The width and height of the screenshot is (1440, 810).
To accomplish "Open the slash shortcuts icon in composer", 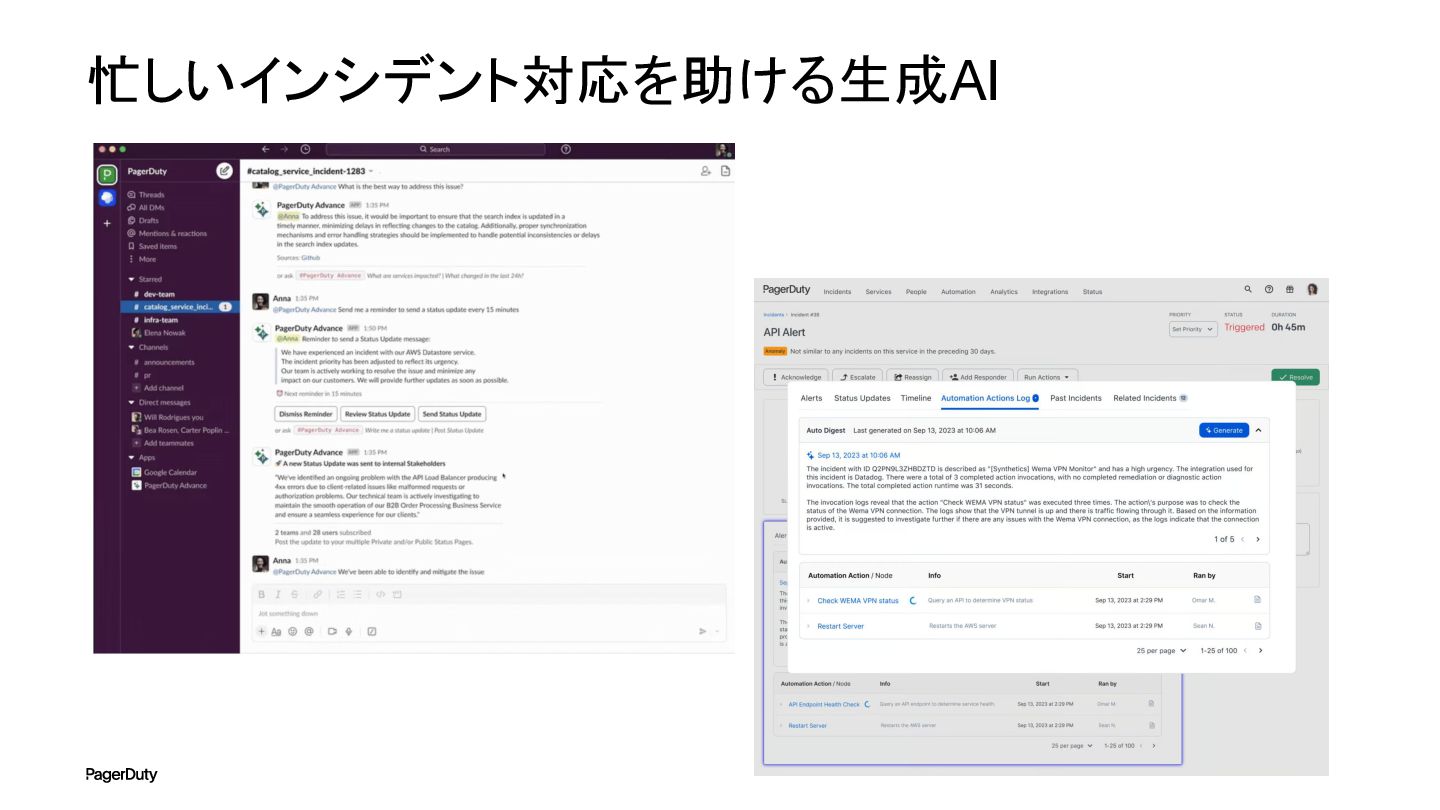I will (372, 631).
